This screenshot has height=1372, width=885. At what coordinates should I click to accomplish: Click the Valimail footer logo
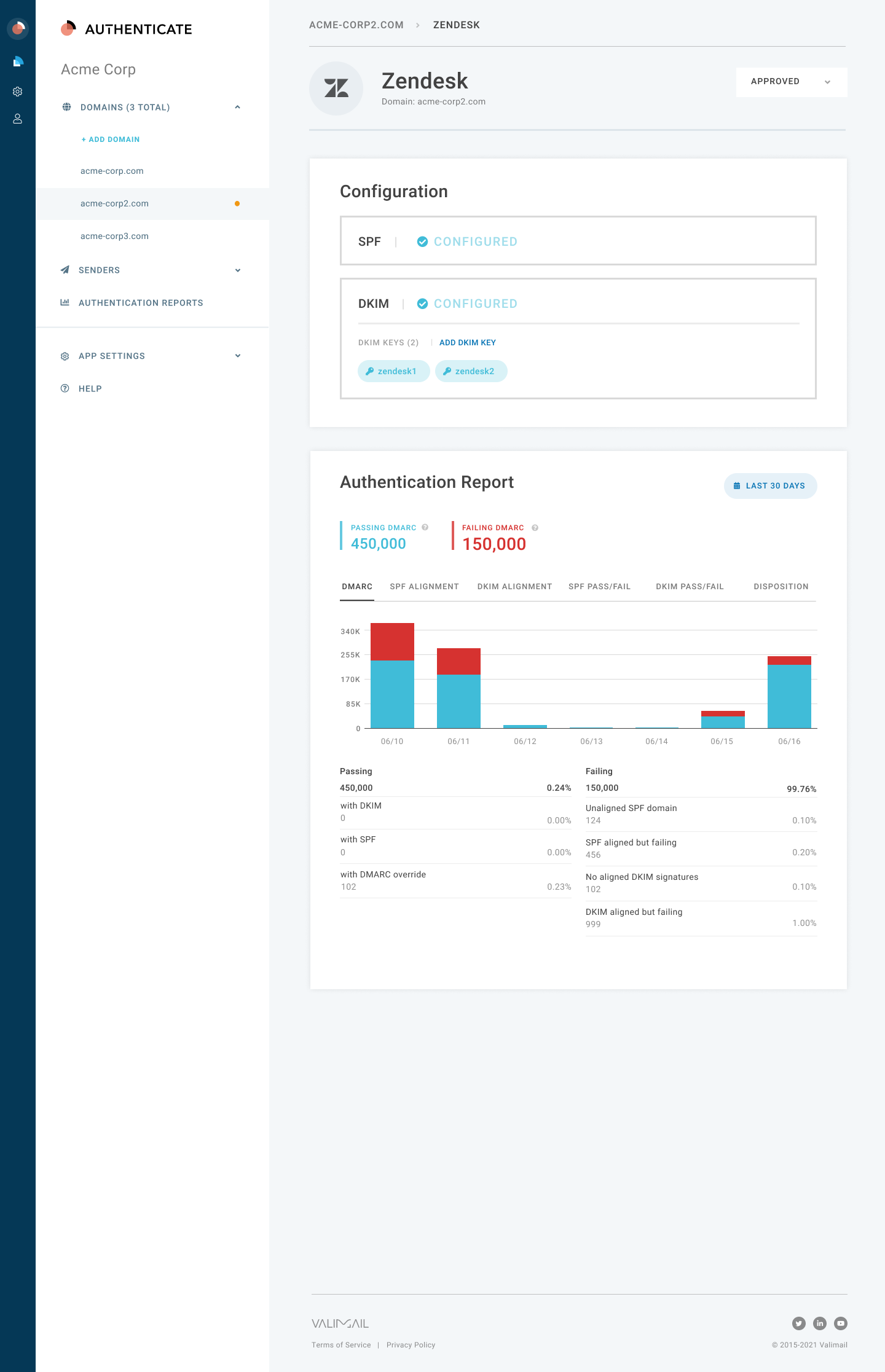(340, 1323)
